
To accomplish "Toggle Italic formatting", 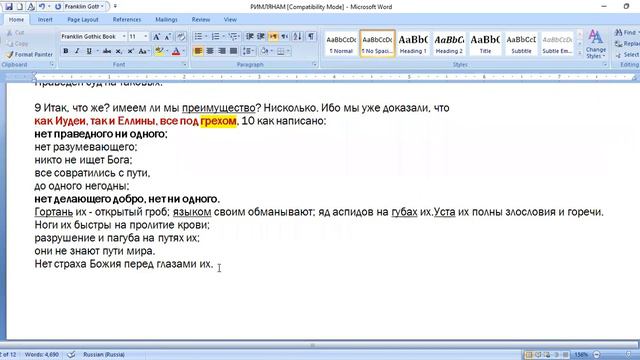I will click(x=77, y=51).
